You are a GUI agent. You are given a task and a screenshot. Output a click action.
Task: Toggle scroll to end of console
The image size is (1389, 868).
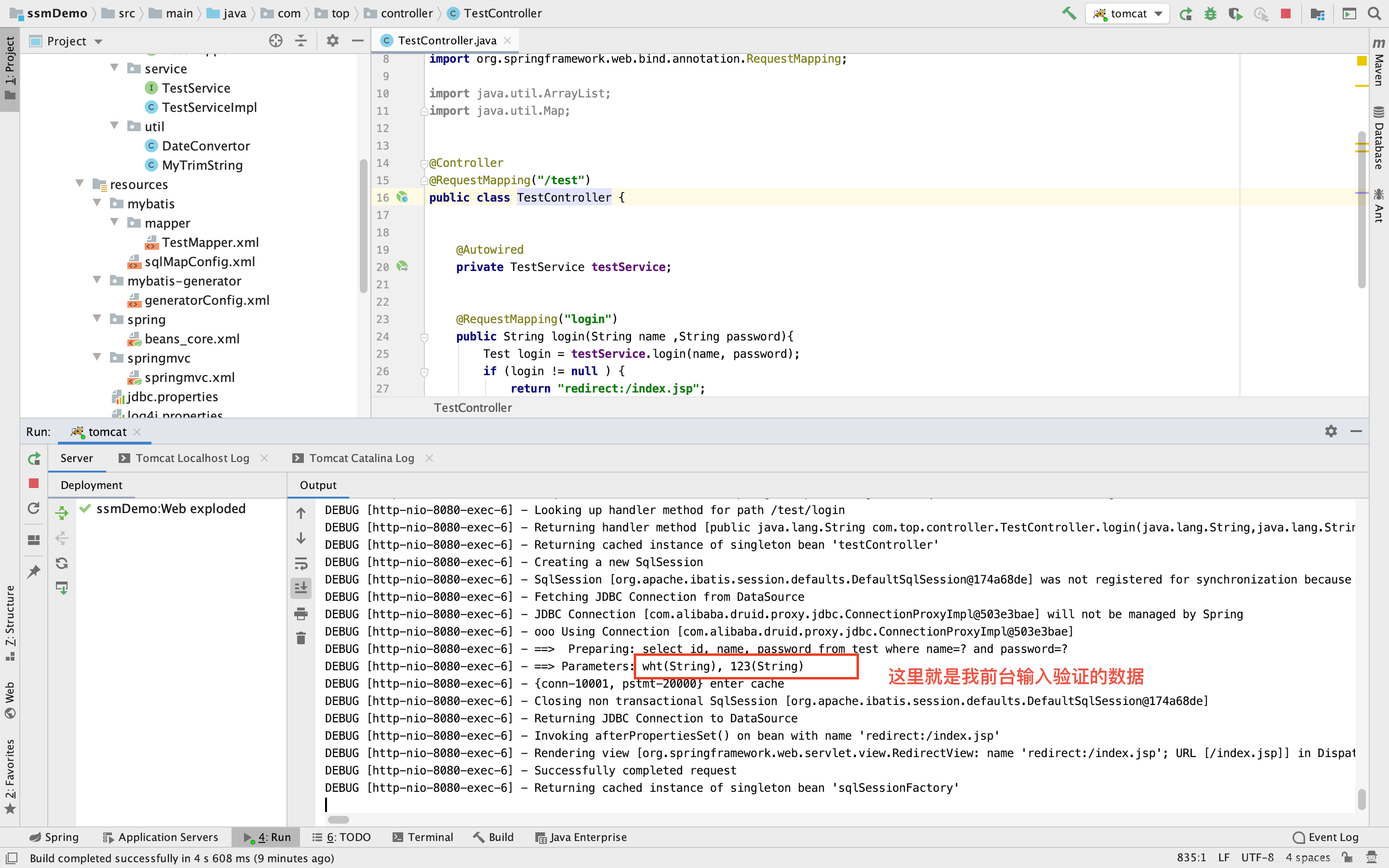[x=301, y=588]
